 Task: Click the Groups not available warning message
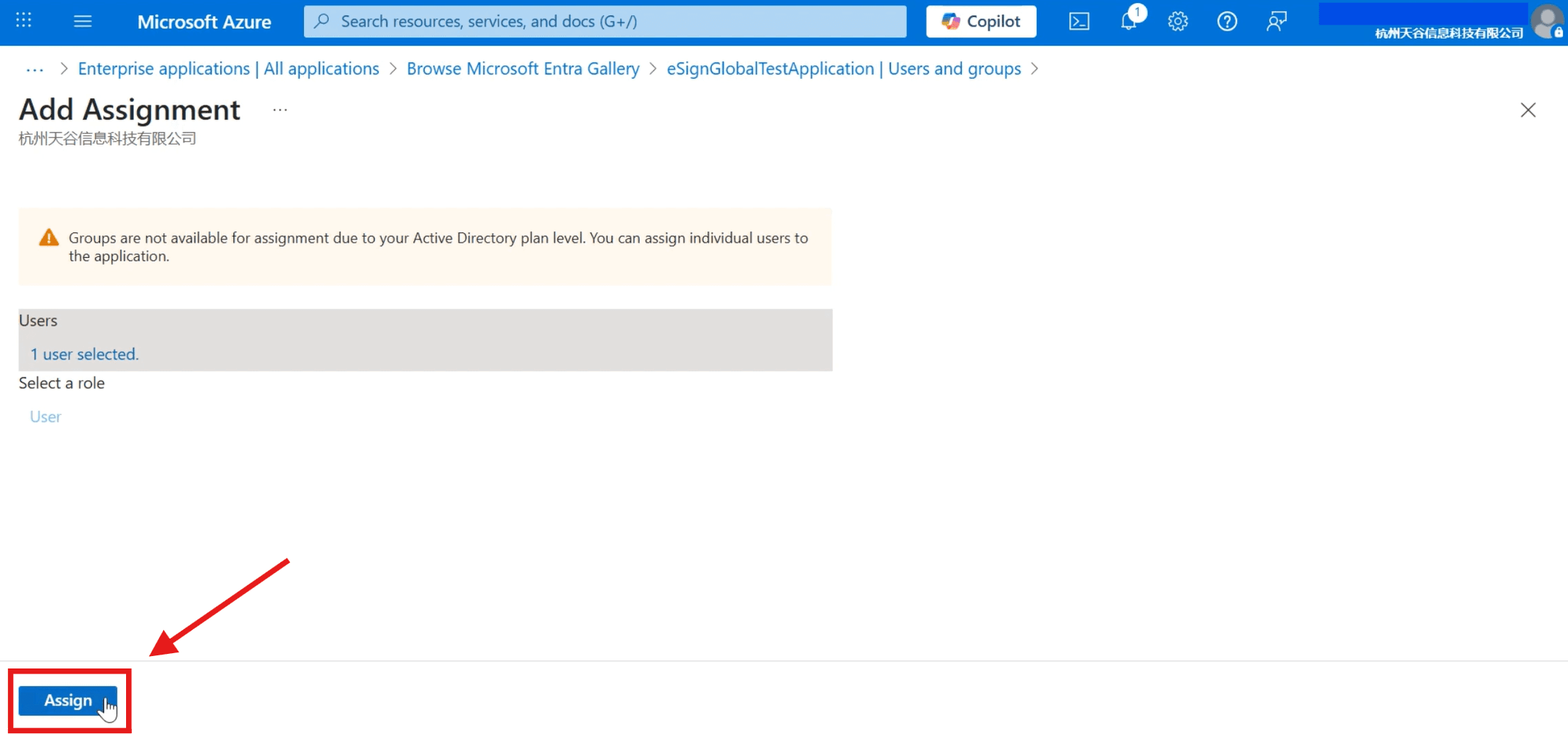click(439, 247)
